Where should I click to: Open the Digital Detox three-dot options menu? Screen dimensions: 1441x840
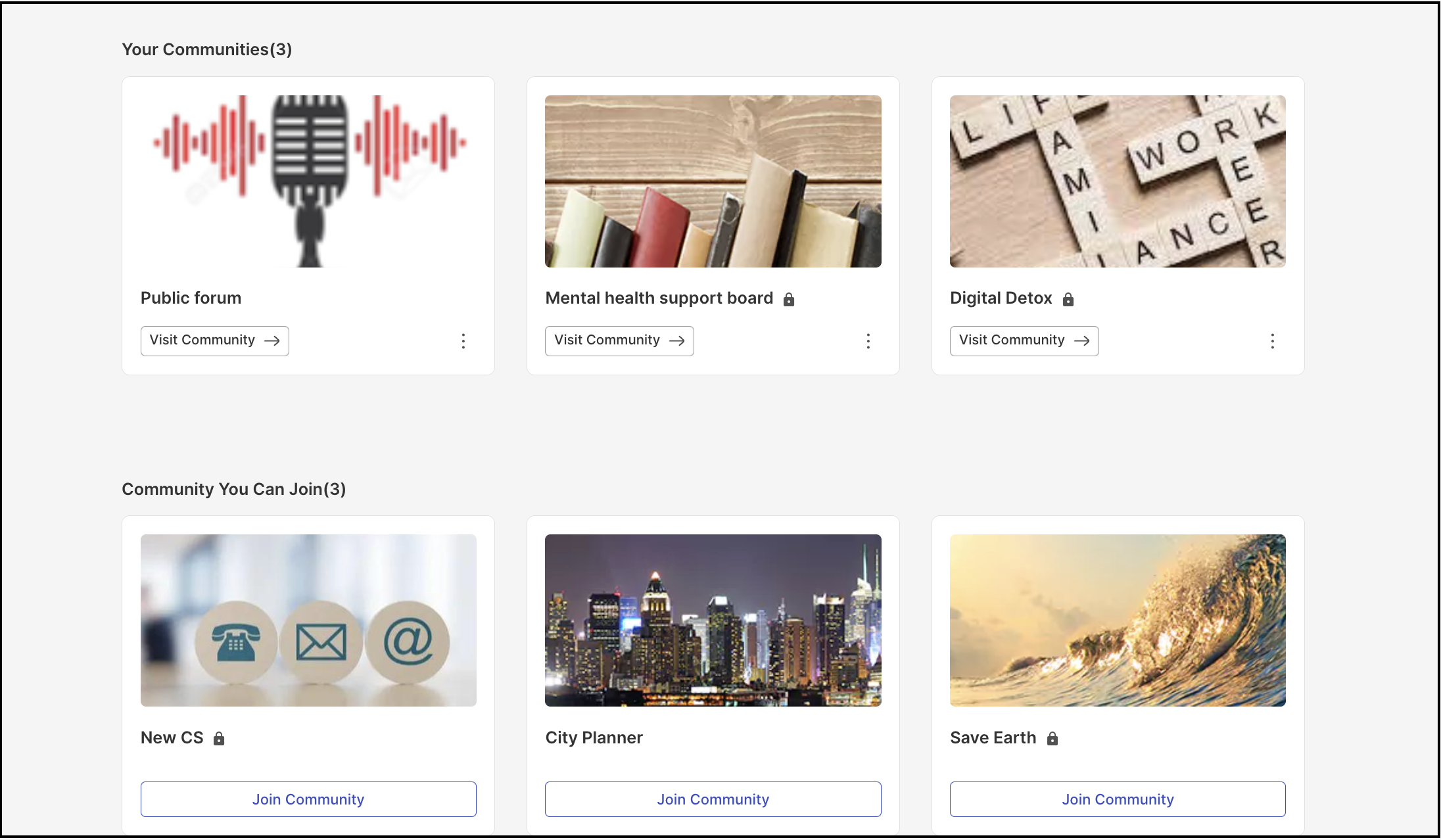tap(1273, 341)
